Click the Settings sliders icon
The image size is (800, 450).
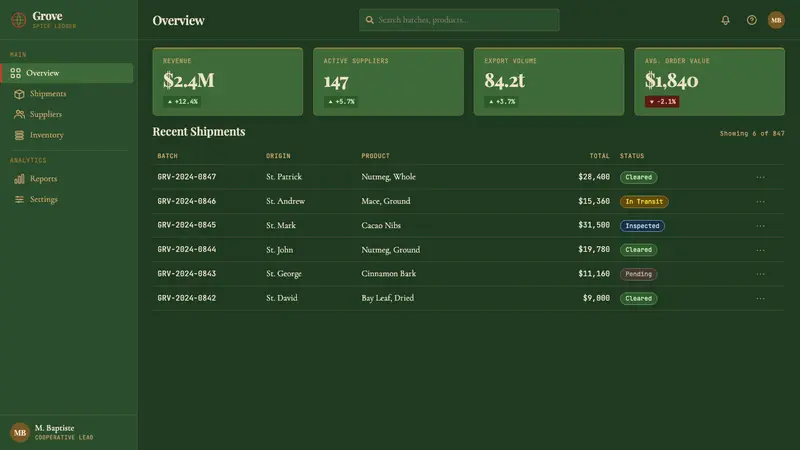point(19,199)
